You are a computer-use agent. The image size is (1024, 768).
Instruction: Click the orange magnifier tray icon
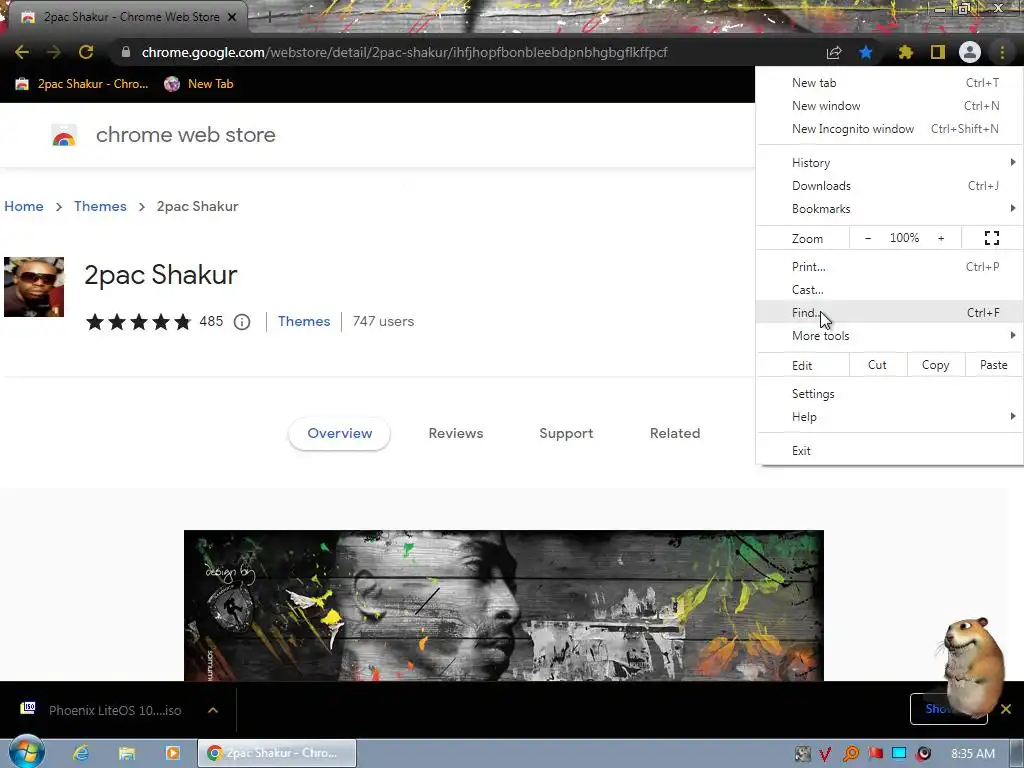point(850,754)
